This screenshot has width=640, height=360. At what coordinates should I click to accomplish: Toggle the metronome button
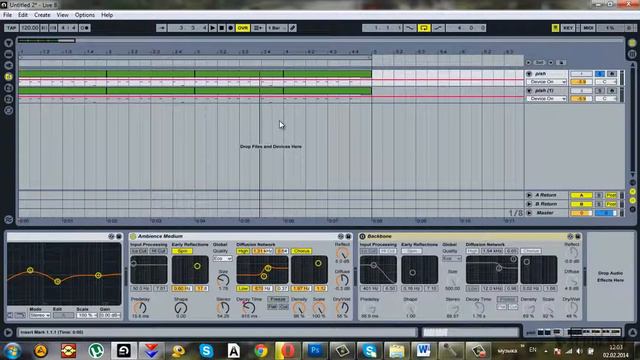pyautogui.click(x=84, y=28)
